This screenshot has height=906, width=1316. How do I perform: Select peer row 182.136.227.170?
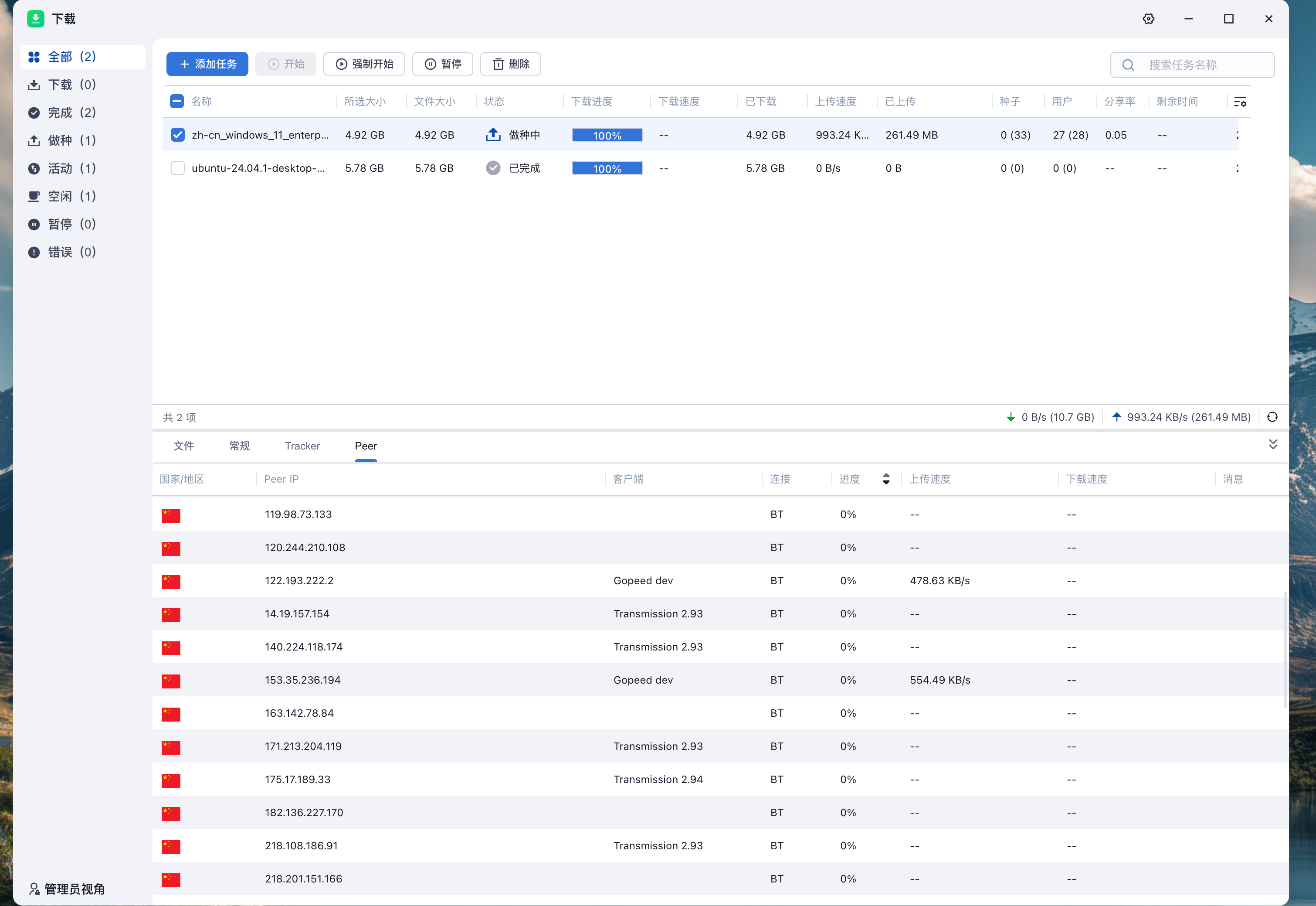point(720,812)
